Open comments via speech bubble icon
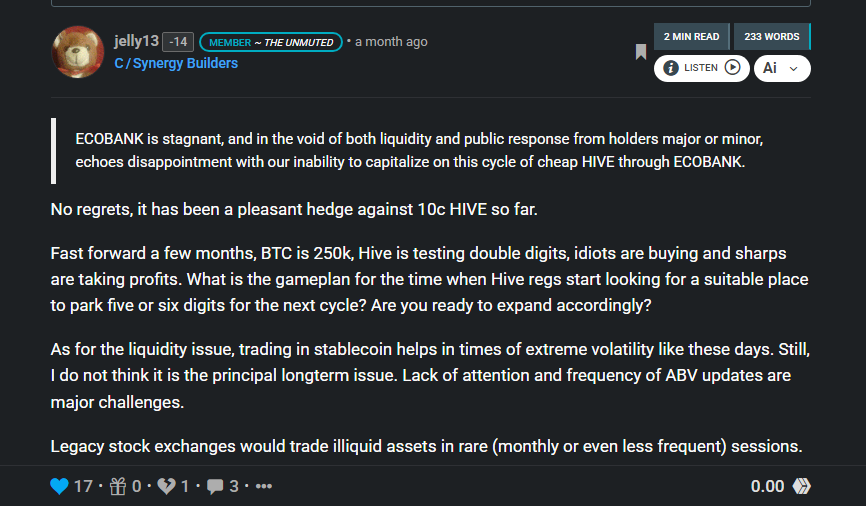The height and width of the screenshot is (506, 866). click(x=215, y=486)
